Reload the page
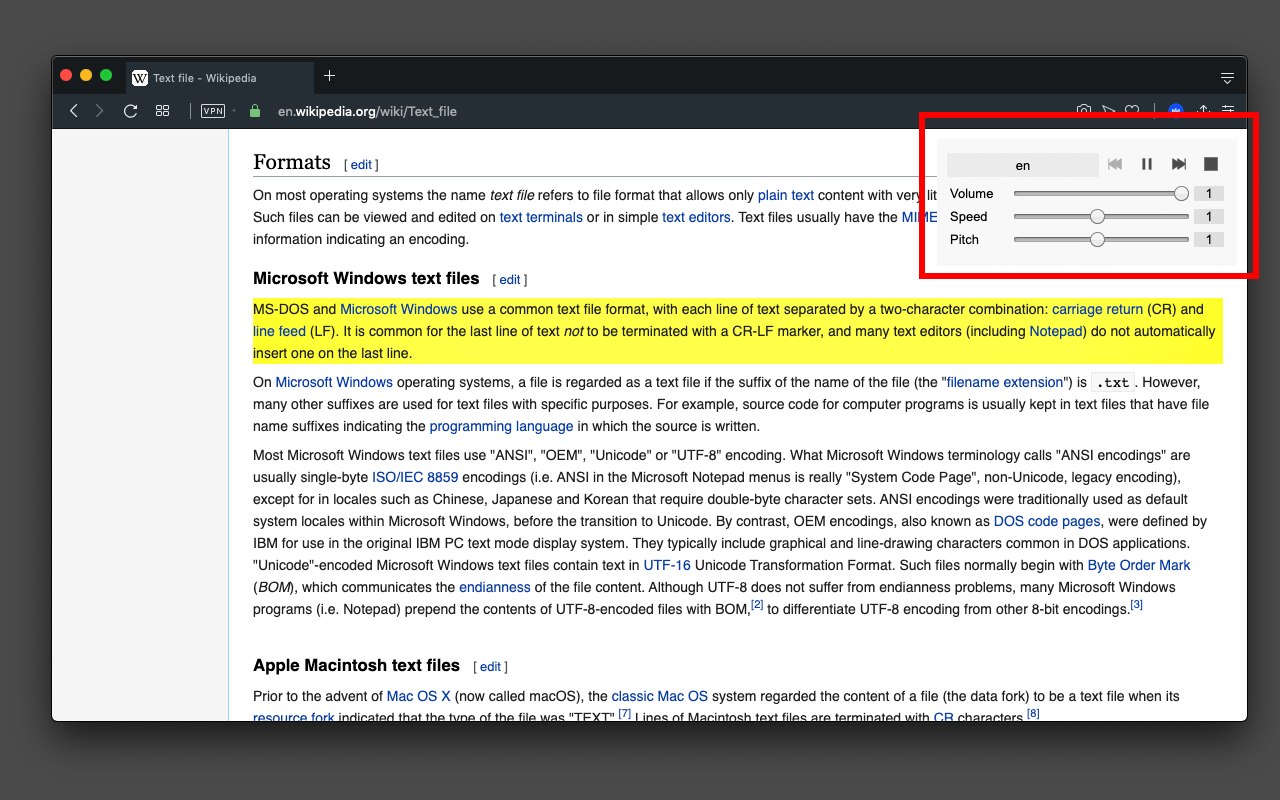 pos(130,111)
